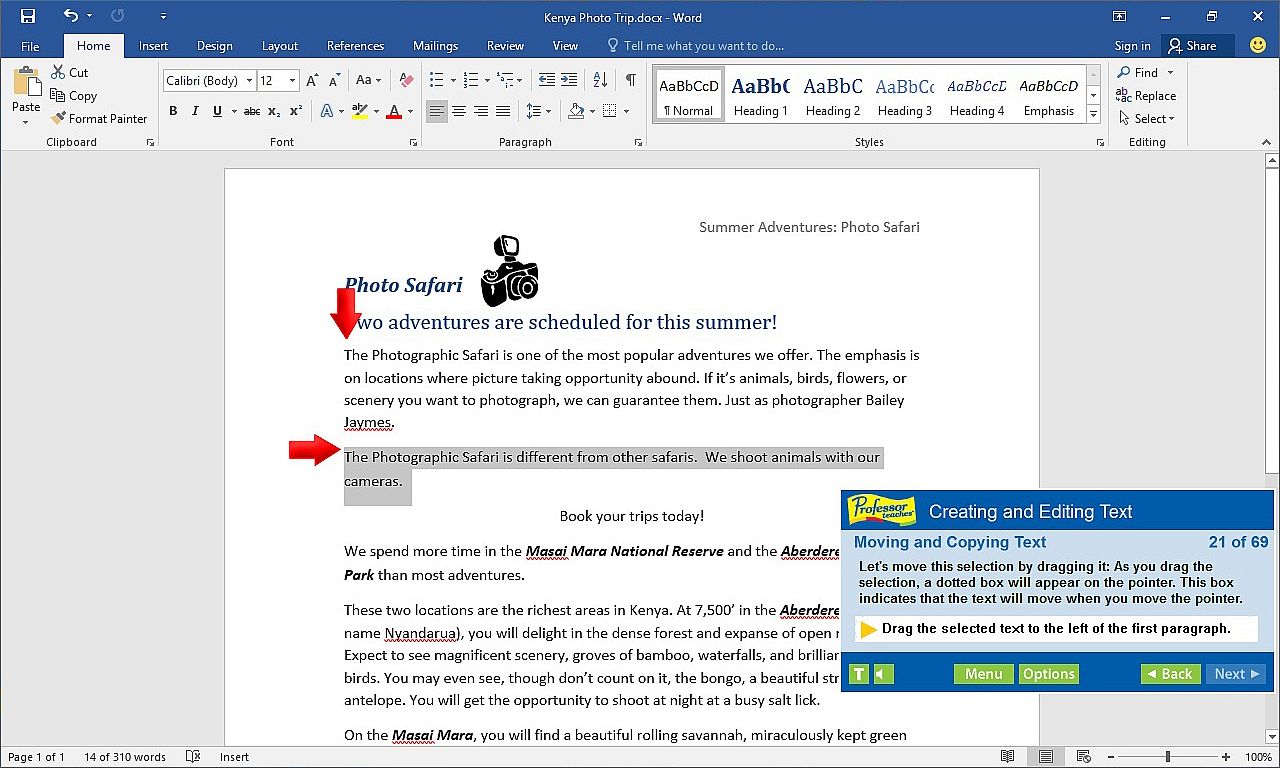The width and height of the screenshot is (1280, 768).
Task: Click the Cut scissors icon
Action: 58,72
